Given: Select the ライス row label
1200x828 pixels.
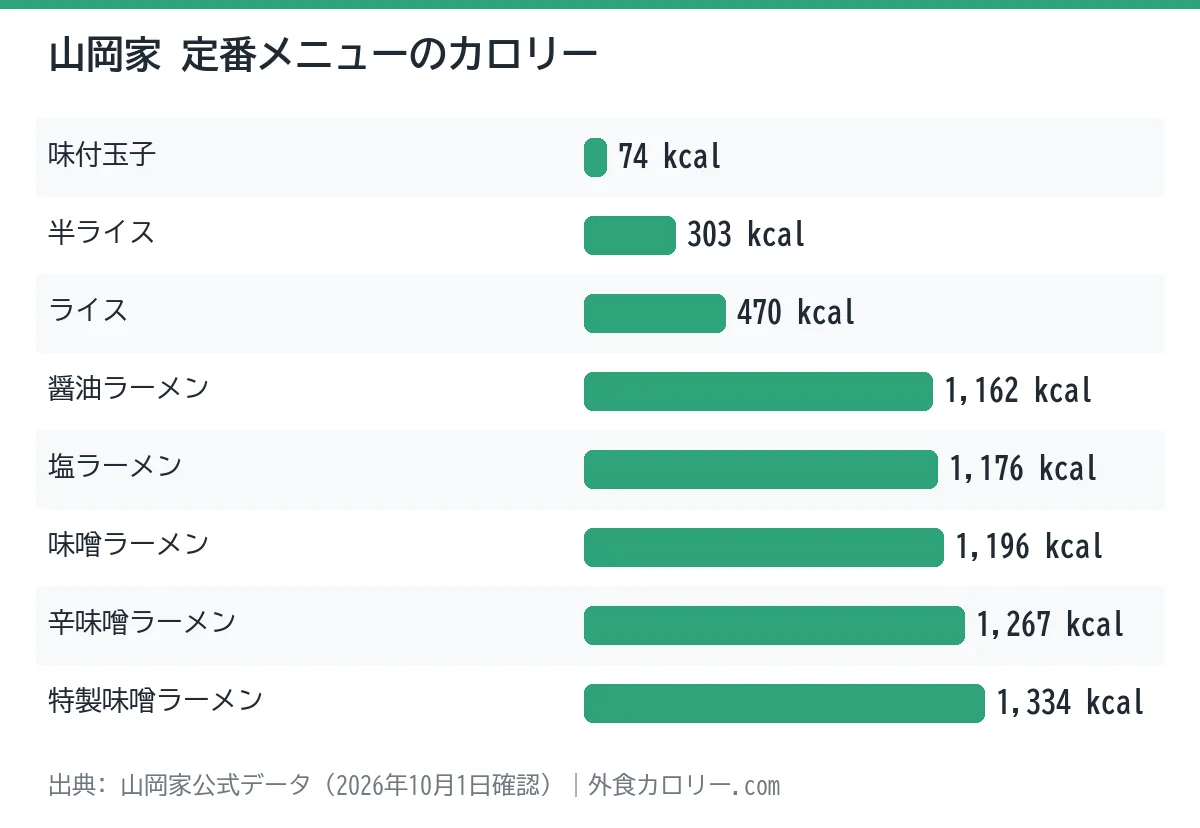Looking at the screenshot, I should coord(88,310).
